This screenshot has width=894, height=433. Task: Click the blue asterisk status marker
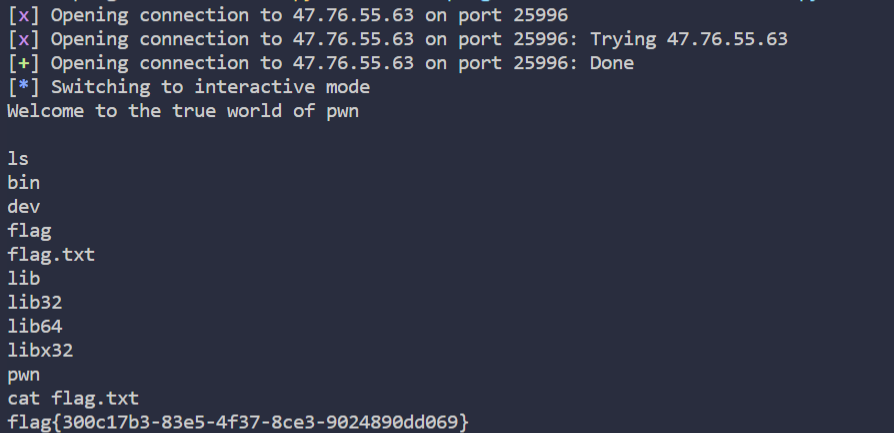coord(23,86)
